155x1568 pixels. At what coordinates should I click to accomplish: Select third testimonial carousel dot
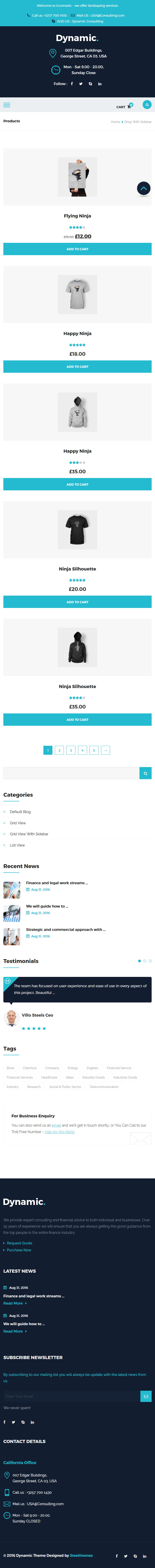(150, 961)
